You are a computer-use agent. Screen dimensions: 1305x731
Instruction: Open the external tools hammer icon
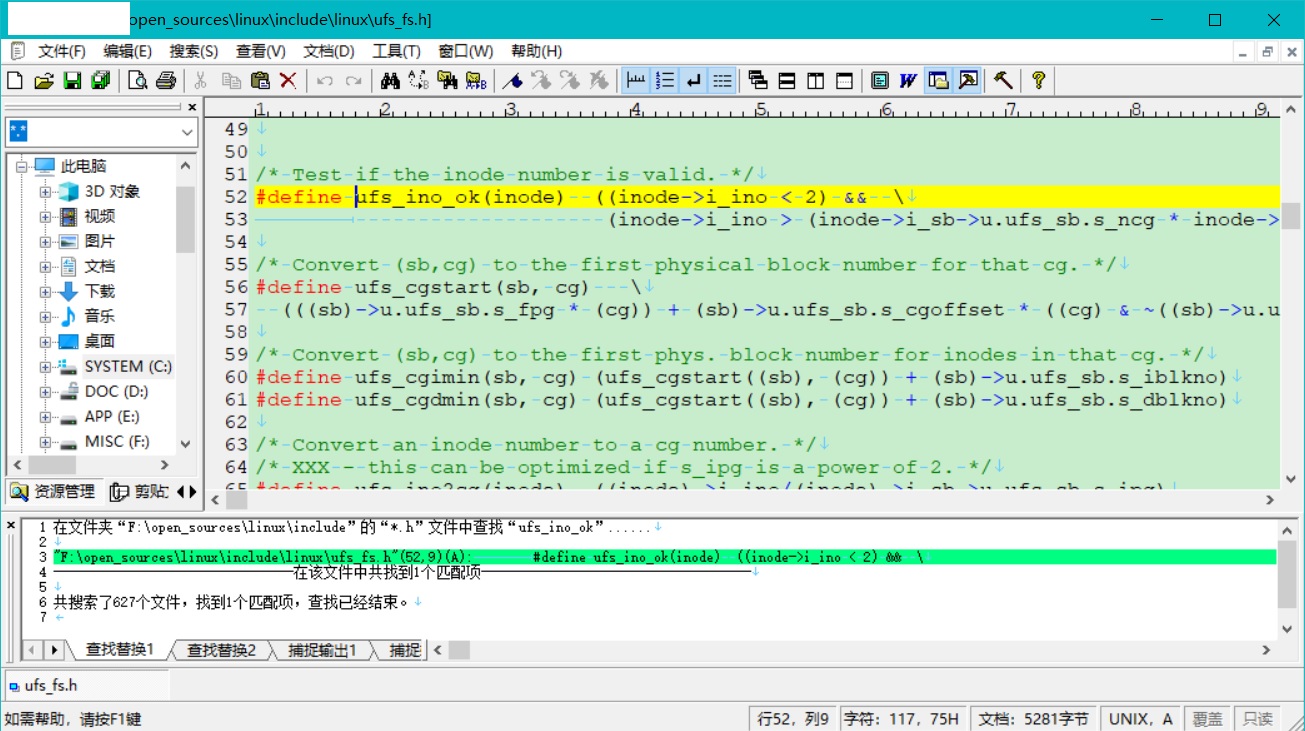(x=1003, y=80)
